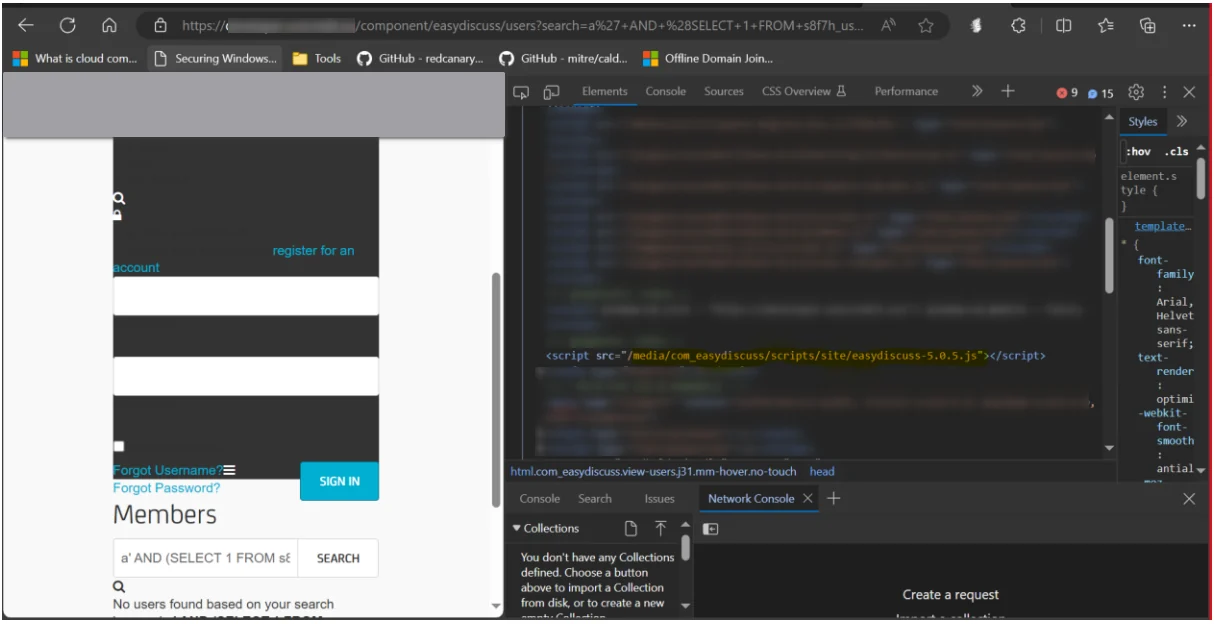
Task: Add a new tool tab in DevTools top bar
Action: (x=1008, y=91)
